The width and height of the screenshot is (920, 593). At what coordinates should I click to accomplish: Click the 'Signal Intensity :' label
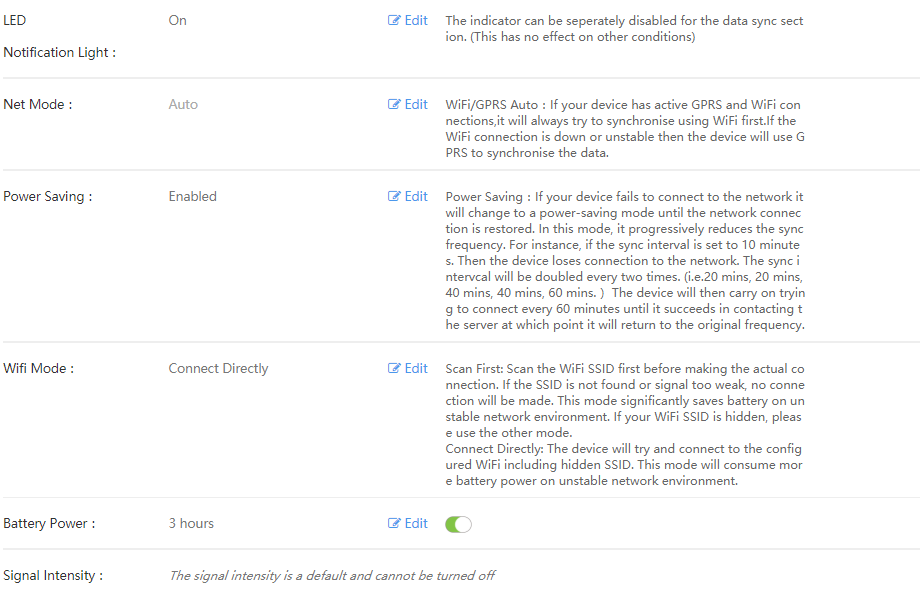coord(53,575)
